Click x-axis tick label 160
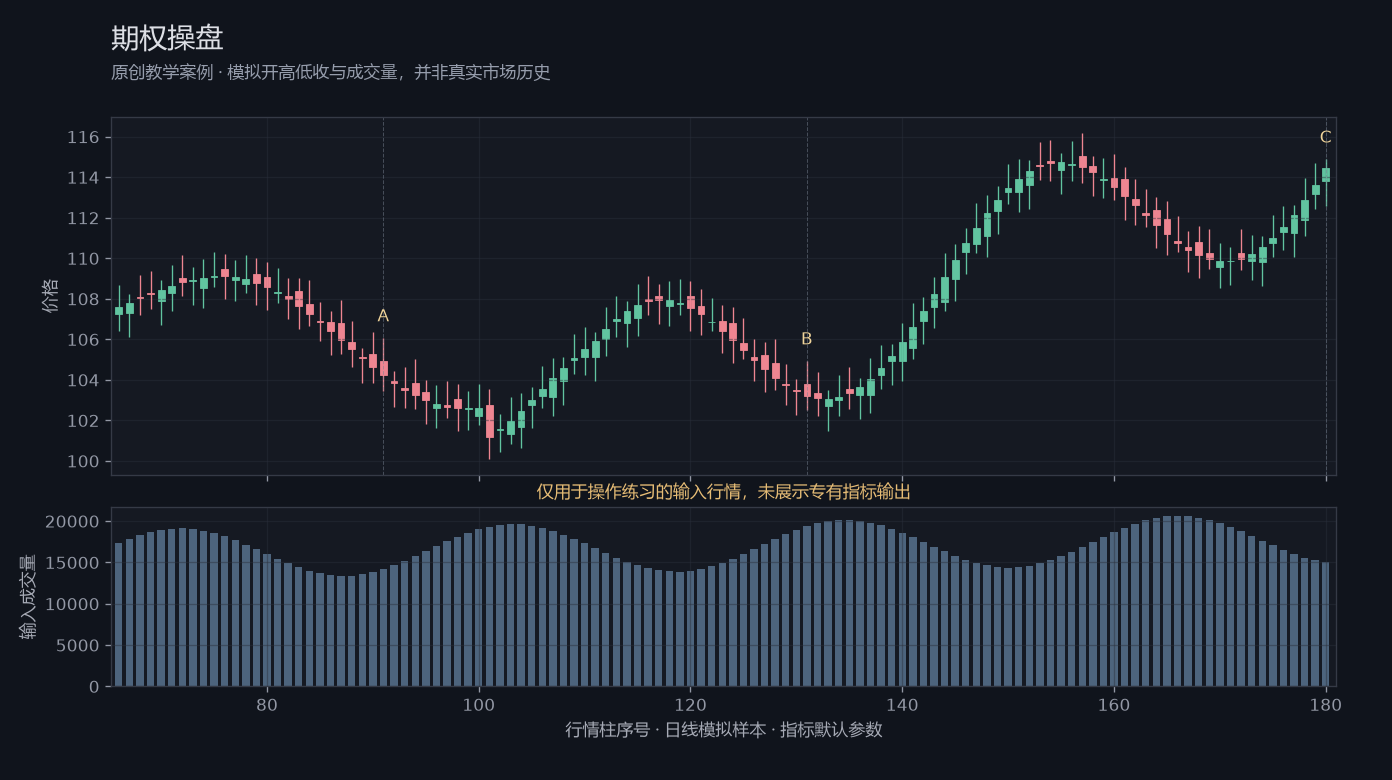The image size is (1392, 780). click(x=1114, y=704)
